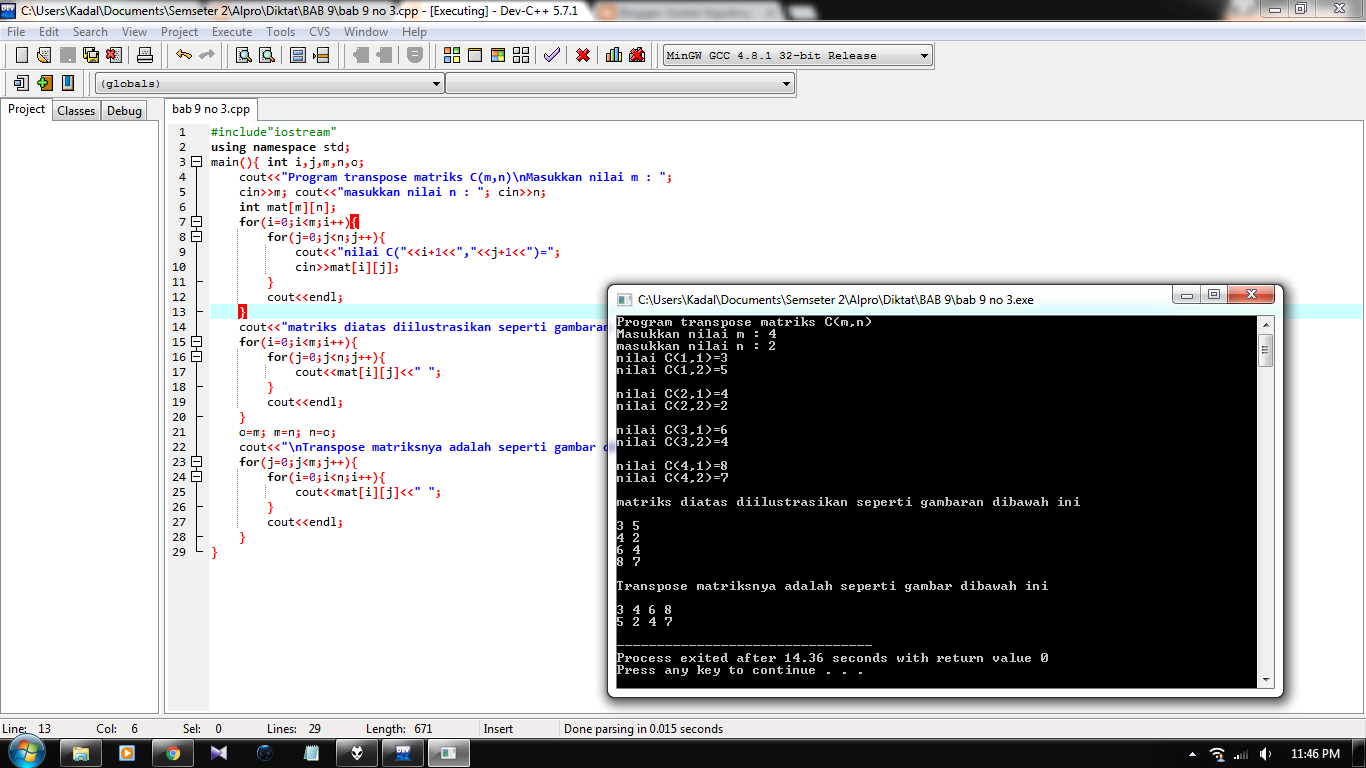Collapse the code fold on line 24
Image resolution: width=1366 pixels, height=768 pixels.
coord(197,477)
